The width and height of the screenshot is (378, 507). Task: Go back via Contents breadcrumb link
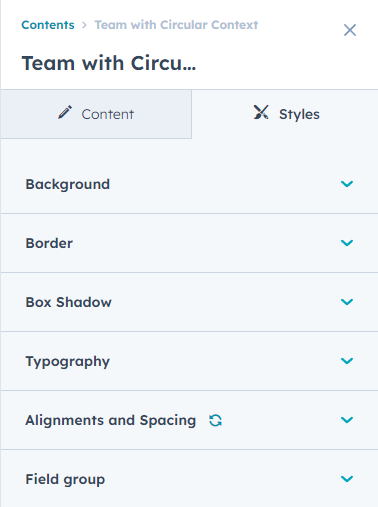click(48, 25)
